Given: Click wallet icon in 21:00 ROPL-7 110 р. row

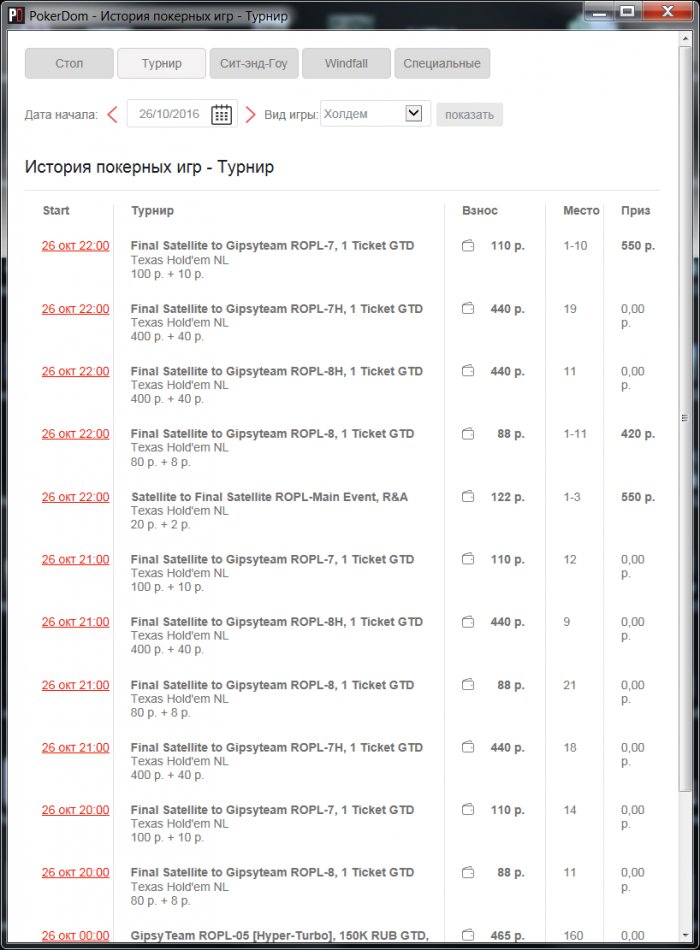Looking at the screenshot, I should click(x=468, y=559).
